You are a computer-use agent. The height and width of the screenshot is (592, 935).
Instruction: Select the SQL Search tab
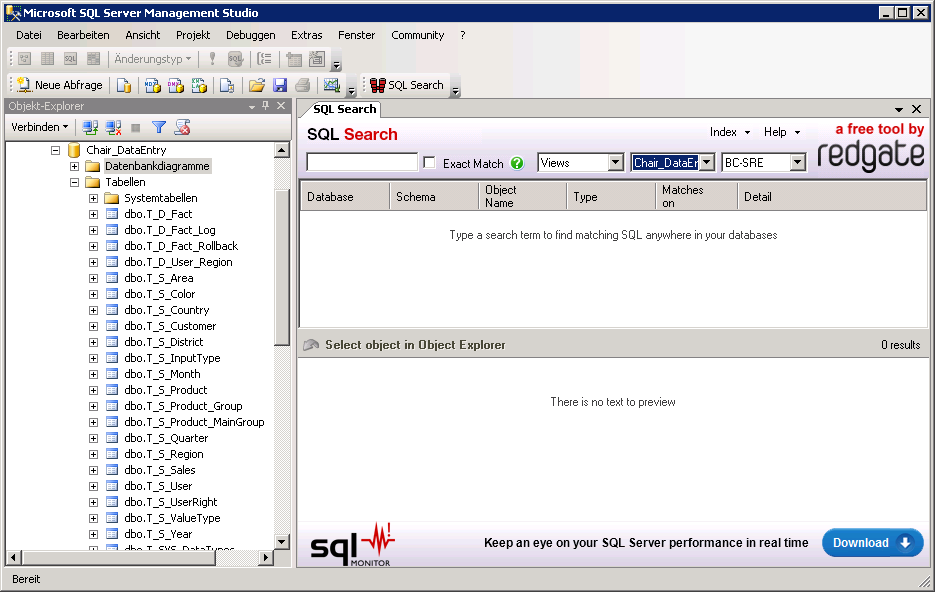[344, 109]
